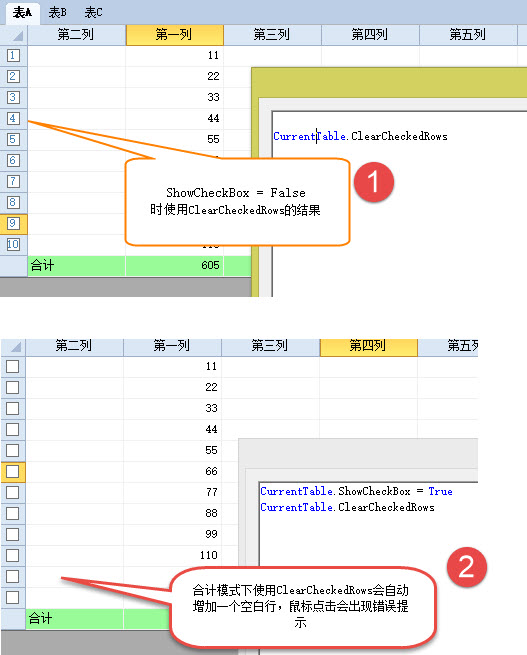Click cell 110 in the checkbox table
The image size is (527, 655).
click(172, 556)
